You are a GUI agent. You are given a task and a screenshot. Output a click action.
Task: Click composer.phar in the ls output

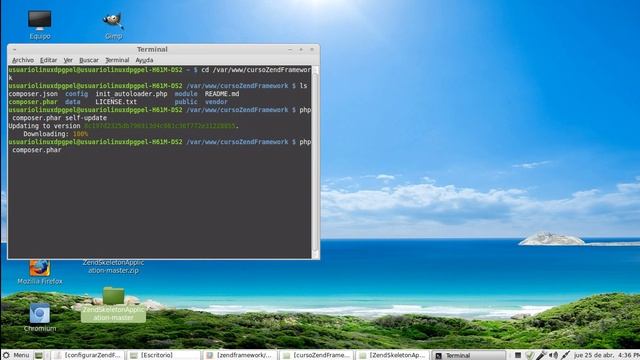point(33,102)
